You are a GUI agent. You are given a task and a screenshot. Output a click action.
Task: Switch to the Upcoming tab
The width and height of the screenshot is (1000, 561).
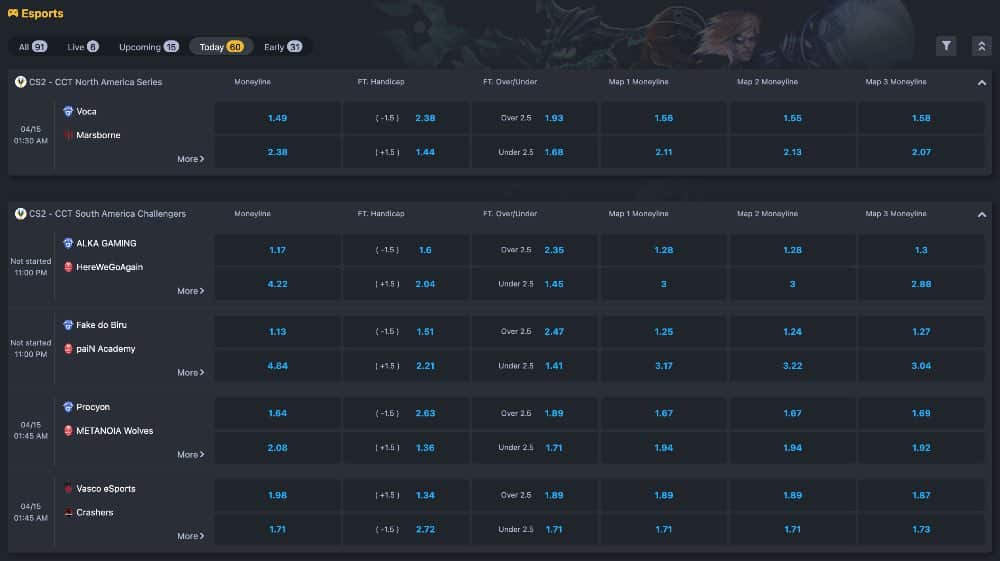(149, 47)
